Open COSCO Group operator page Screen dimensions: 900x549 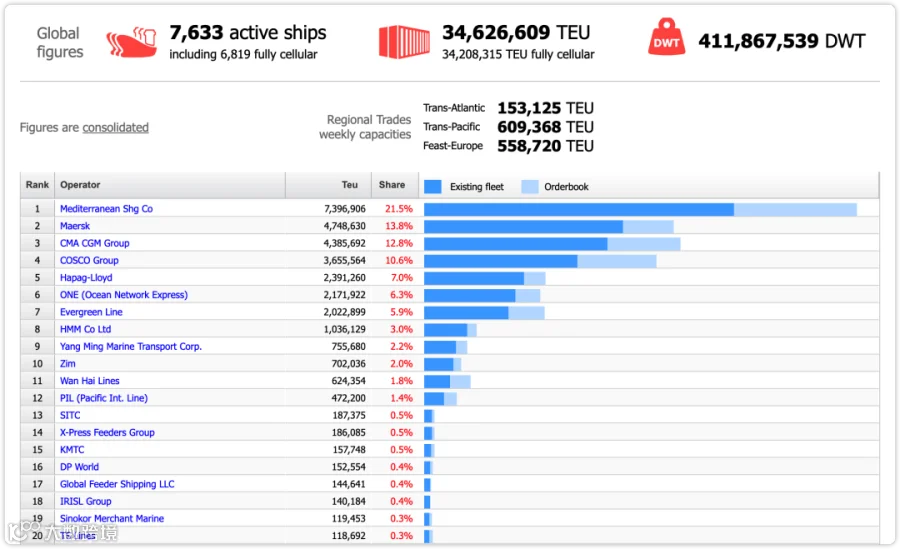[89, 260]
